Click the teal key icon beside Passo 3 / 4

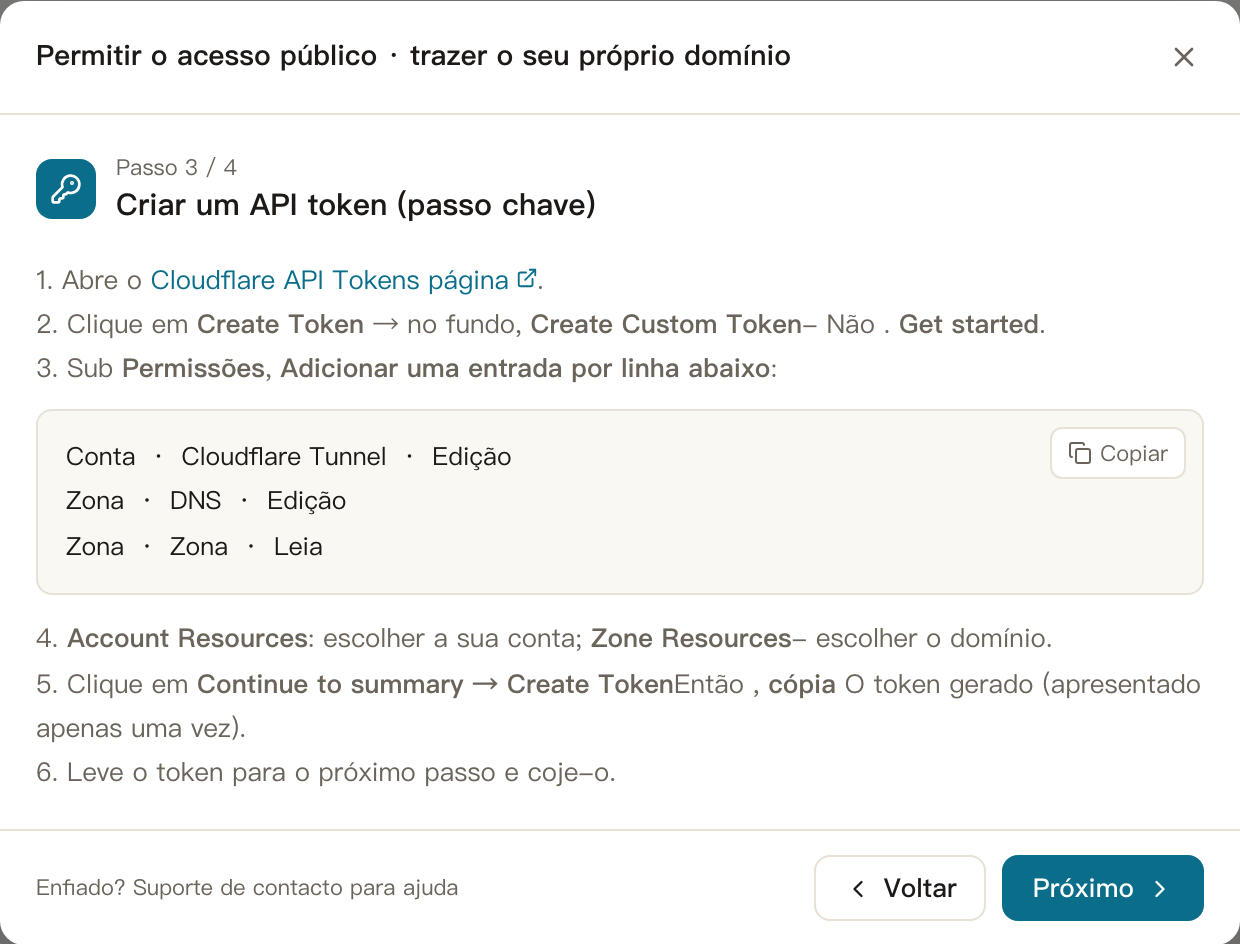click(66, 189)
